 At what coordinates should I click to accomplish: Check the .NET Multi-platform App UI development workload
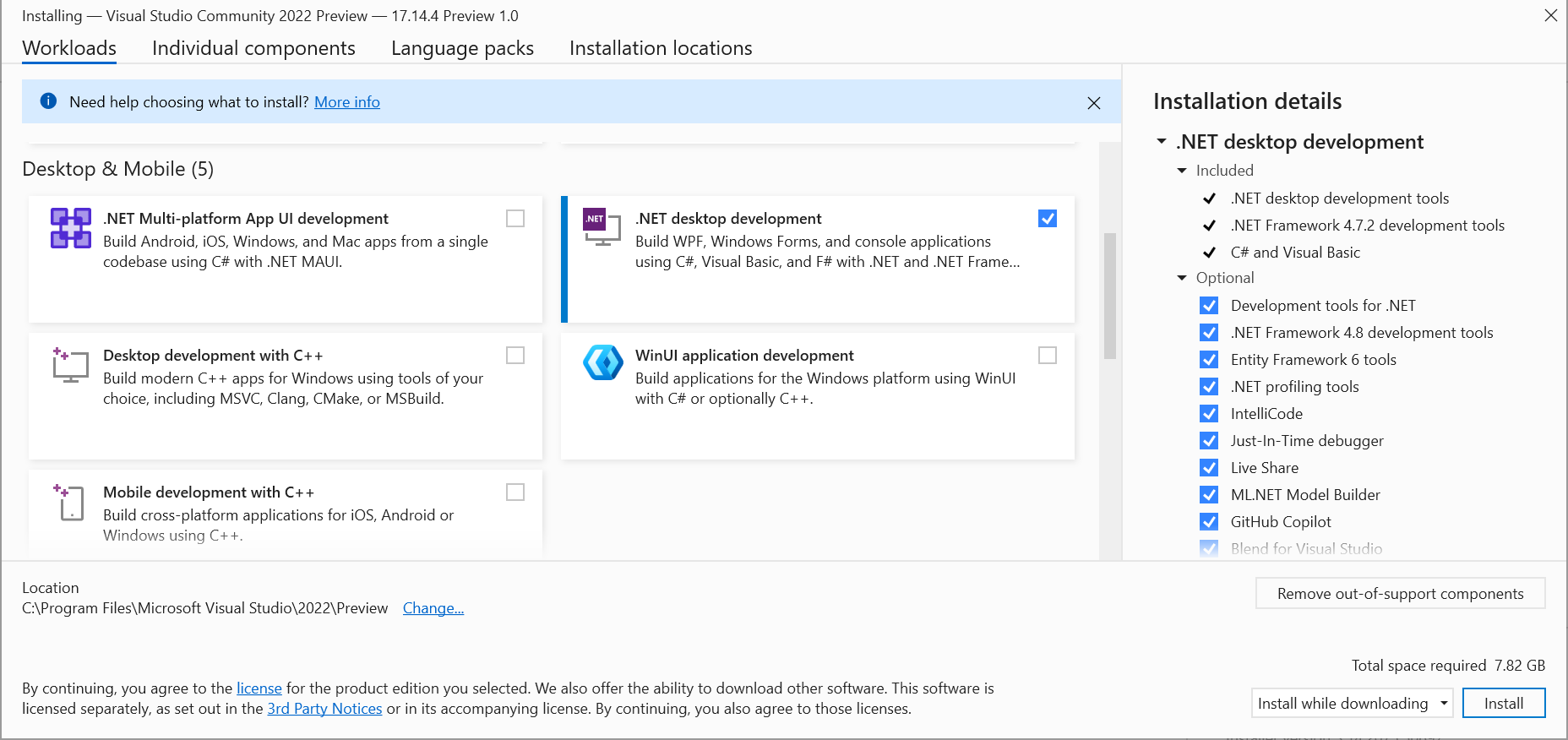[515, 219]
